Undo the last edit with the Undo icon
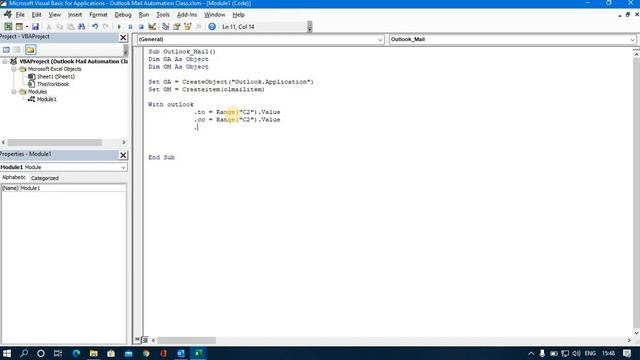 coord(95,27)
